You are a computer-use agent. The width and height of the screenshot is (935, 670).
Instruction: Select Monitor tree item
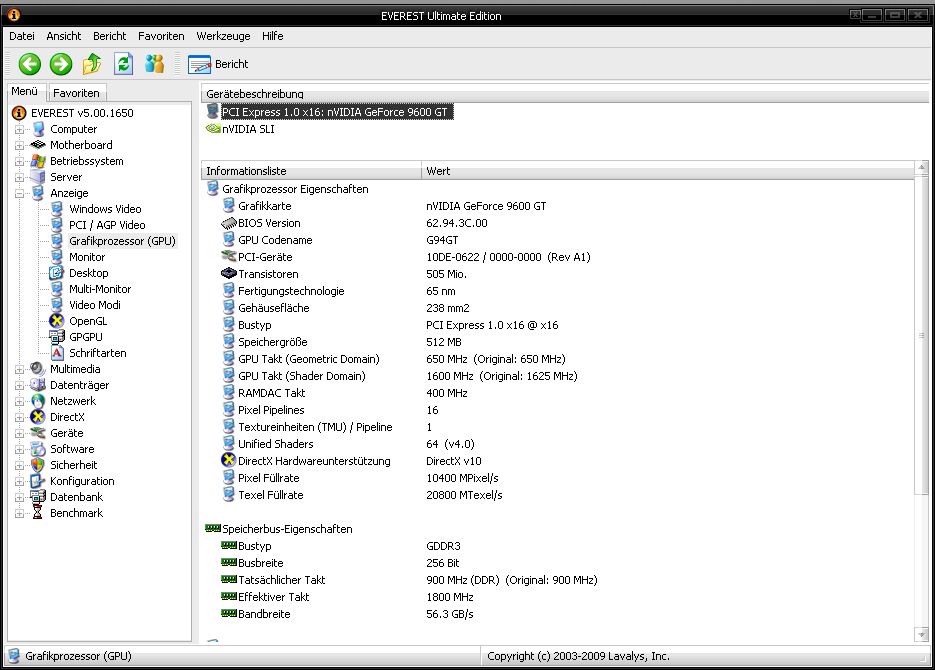pos(87,257)
